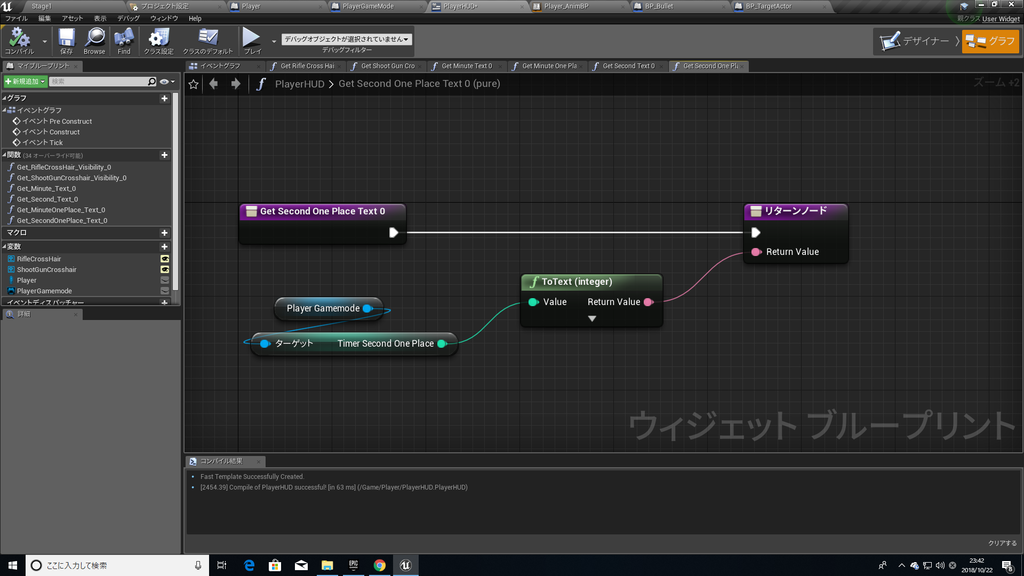The height and width of the screenshot is (576, 1024).
Task: Click the green Add New button
Action: [x=25, y=82]
